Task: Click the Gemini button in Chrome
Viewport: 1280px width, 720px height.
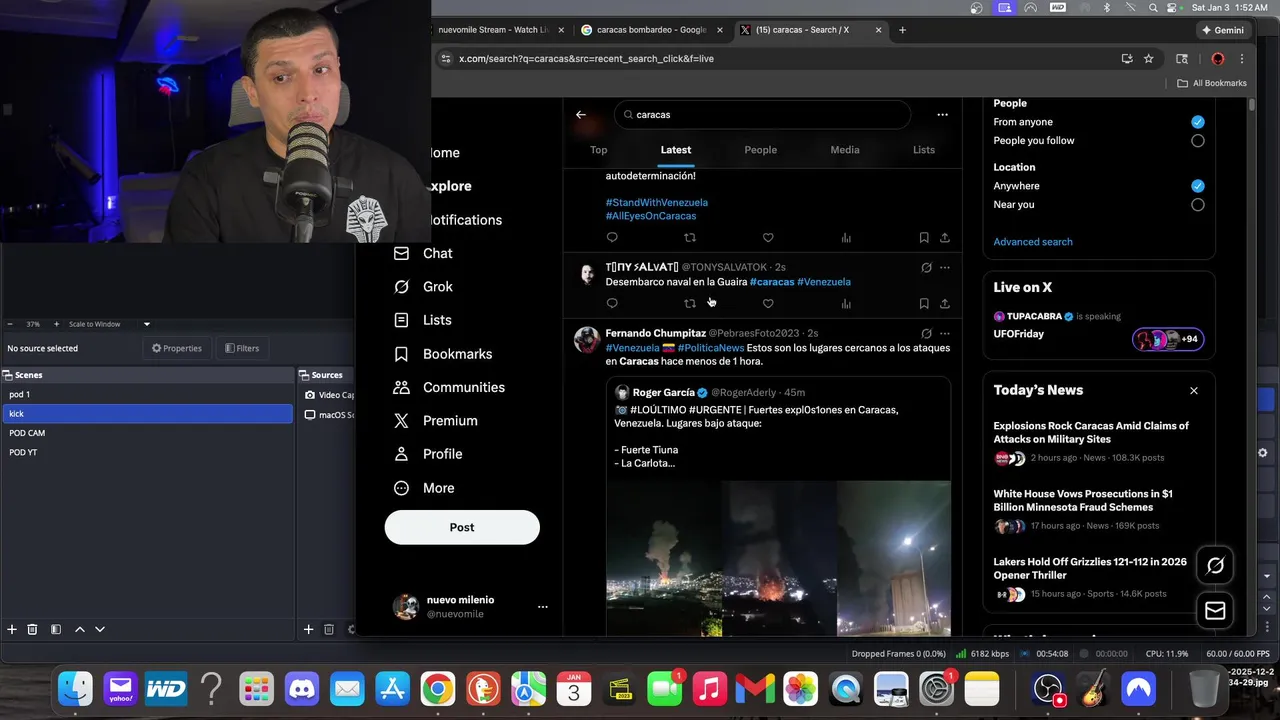Action: 1222,30
